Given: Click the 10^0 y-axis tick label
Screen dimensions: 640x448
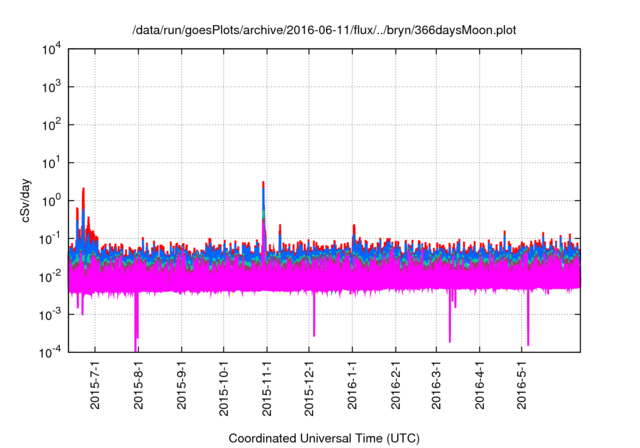Looking at the screenshot, I should (x=51, y=200).
